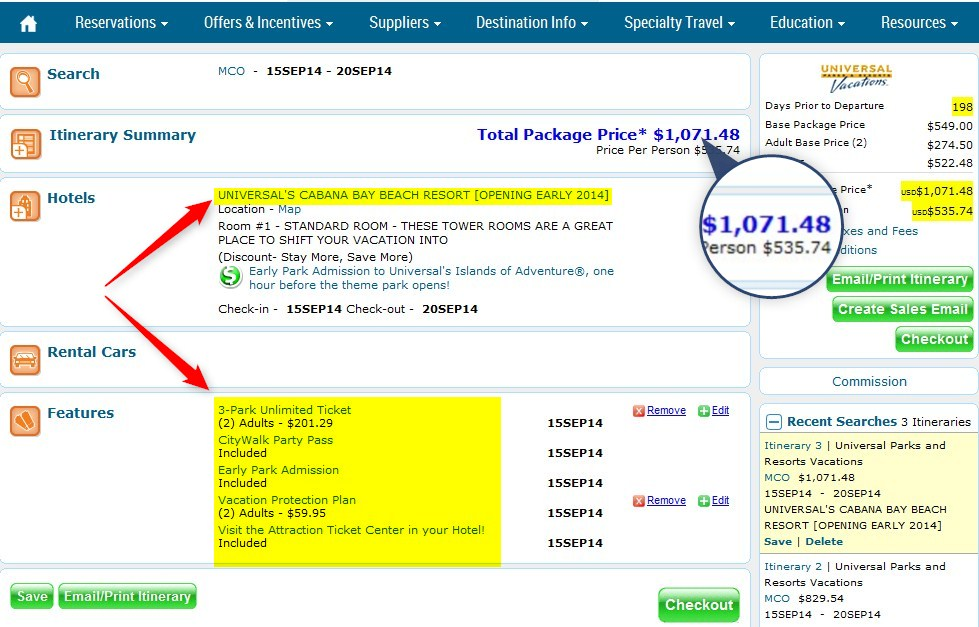Click the Hotels section building icon
Viewport: 979px width, 627px height.
coord(25,206)
